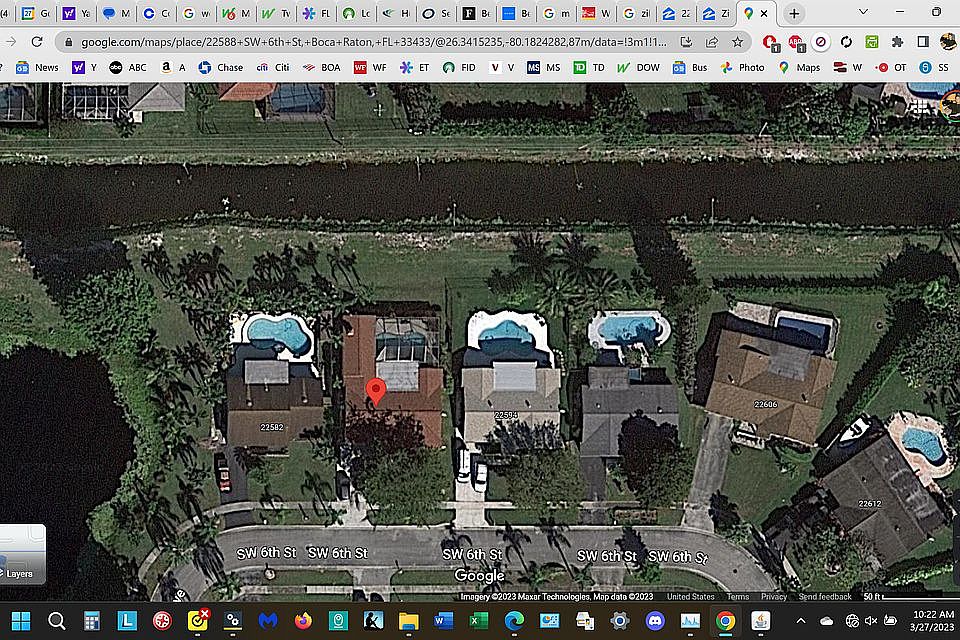960x640 pixels.
Task: Bookmark this page with the star icon
Action: tap(737, 42)
